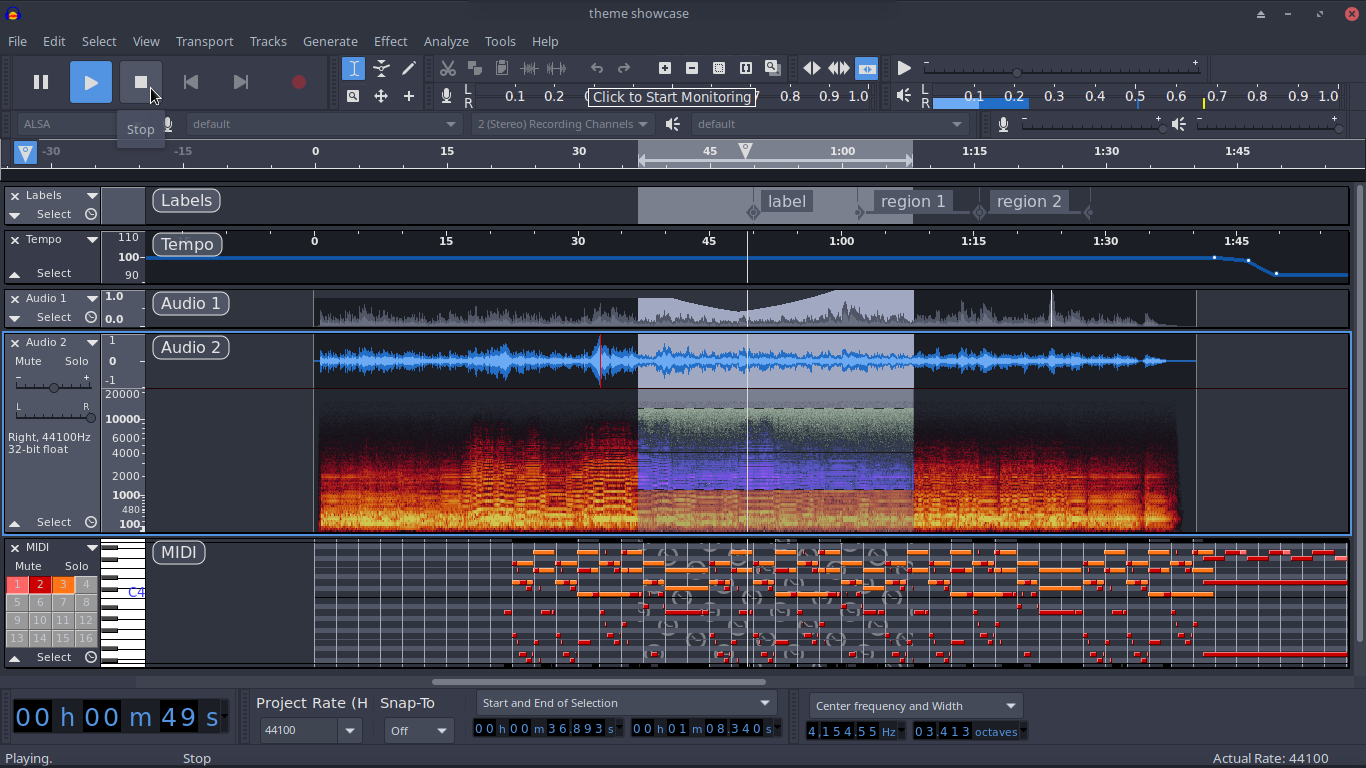This screenshot has height=768, width=1366.
Task: Open the Transport menu
Action: (204, 41)
